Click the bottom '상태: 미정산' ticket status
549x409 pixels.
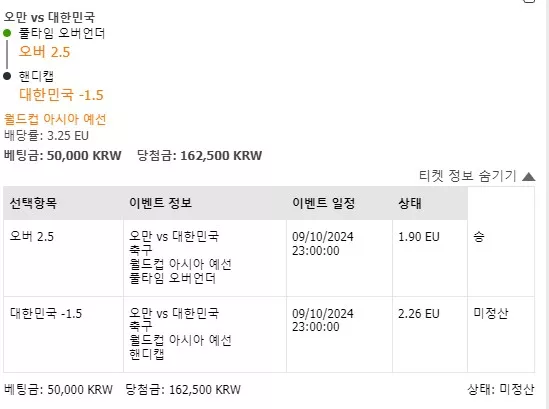click(x=501, y=389)
